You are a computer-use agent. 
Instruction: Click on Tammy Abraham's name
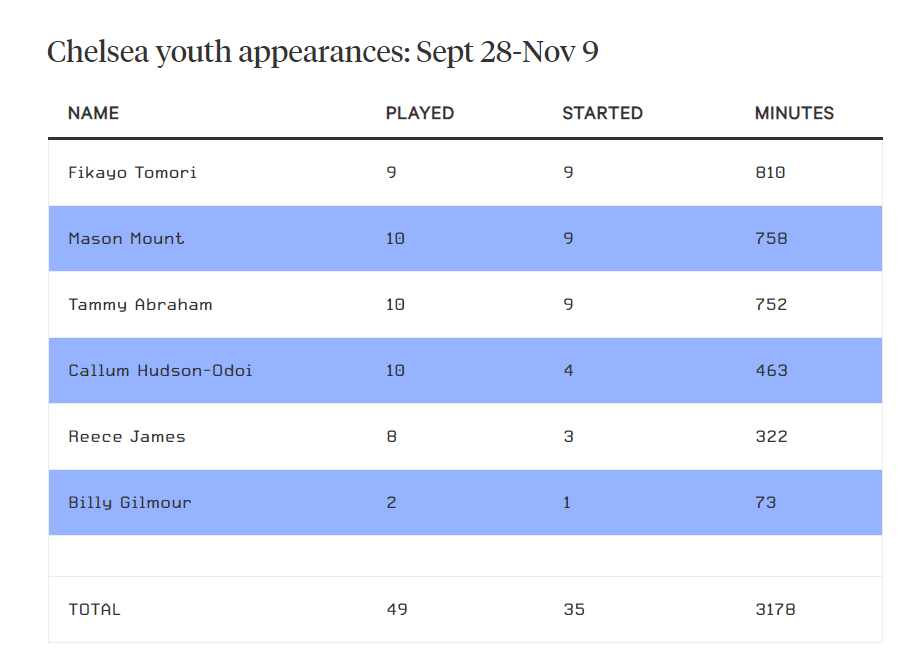pyautogui.click(x=140, y=305)
